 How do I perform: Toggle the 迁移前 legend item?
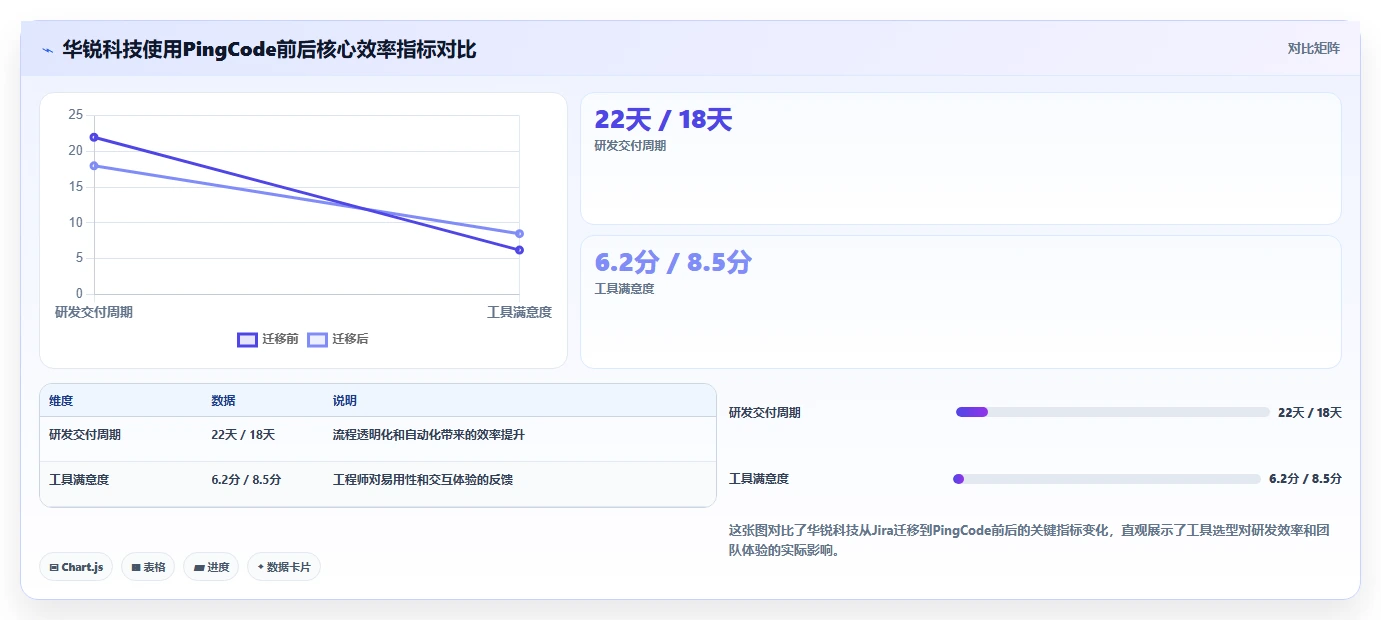tap(267, 339)
